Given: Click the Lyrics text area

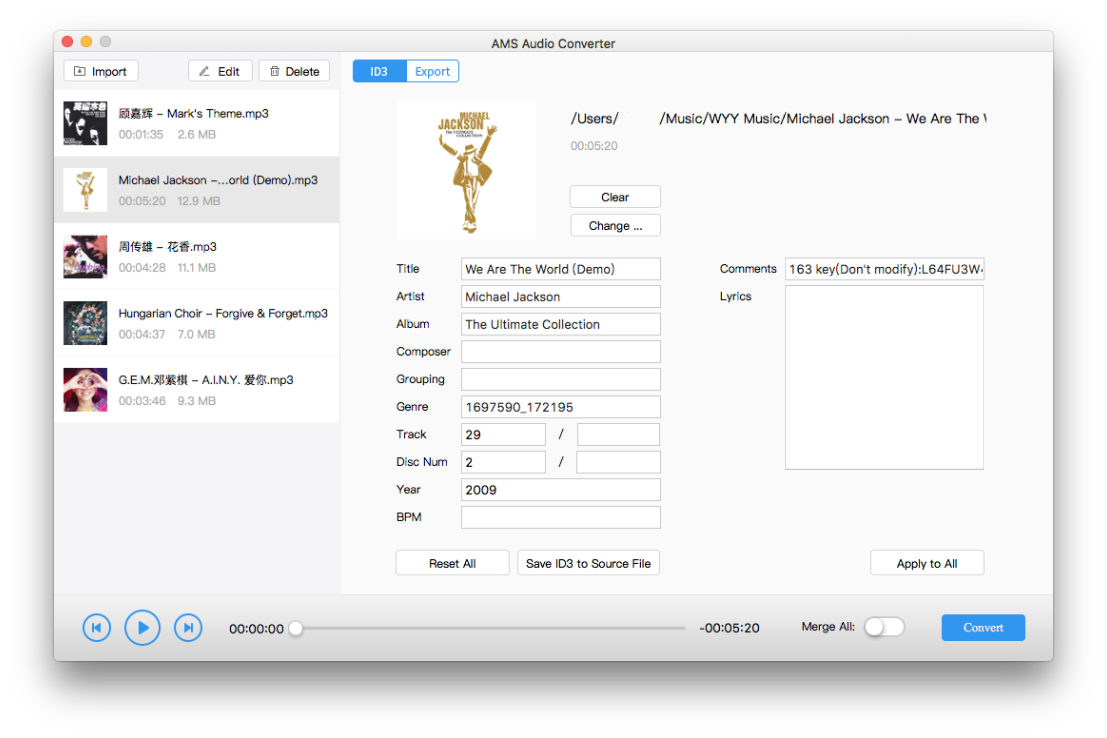Looking at the screenshot, I should point(885,378).
